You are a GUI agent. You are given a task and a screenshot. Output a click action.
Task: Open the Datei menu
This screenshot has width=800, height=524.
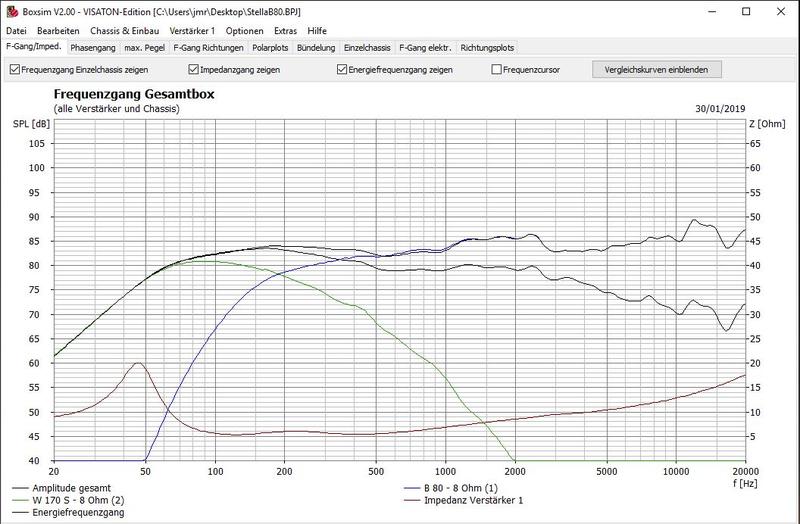(16, 31)
